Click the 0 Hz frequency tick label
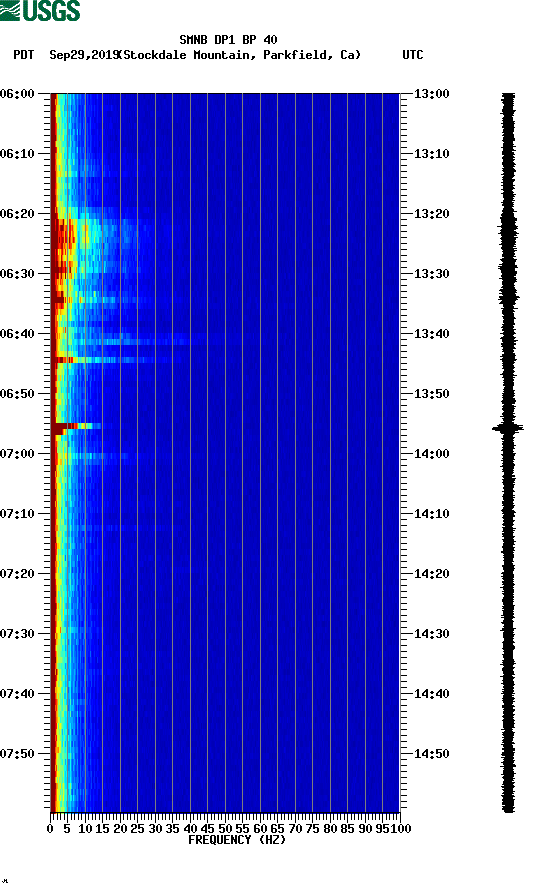The height and width of the screenshot is (892, 552). coord(50,829)
